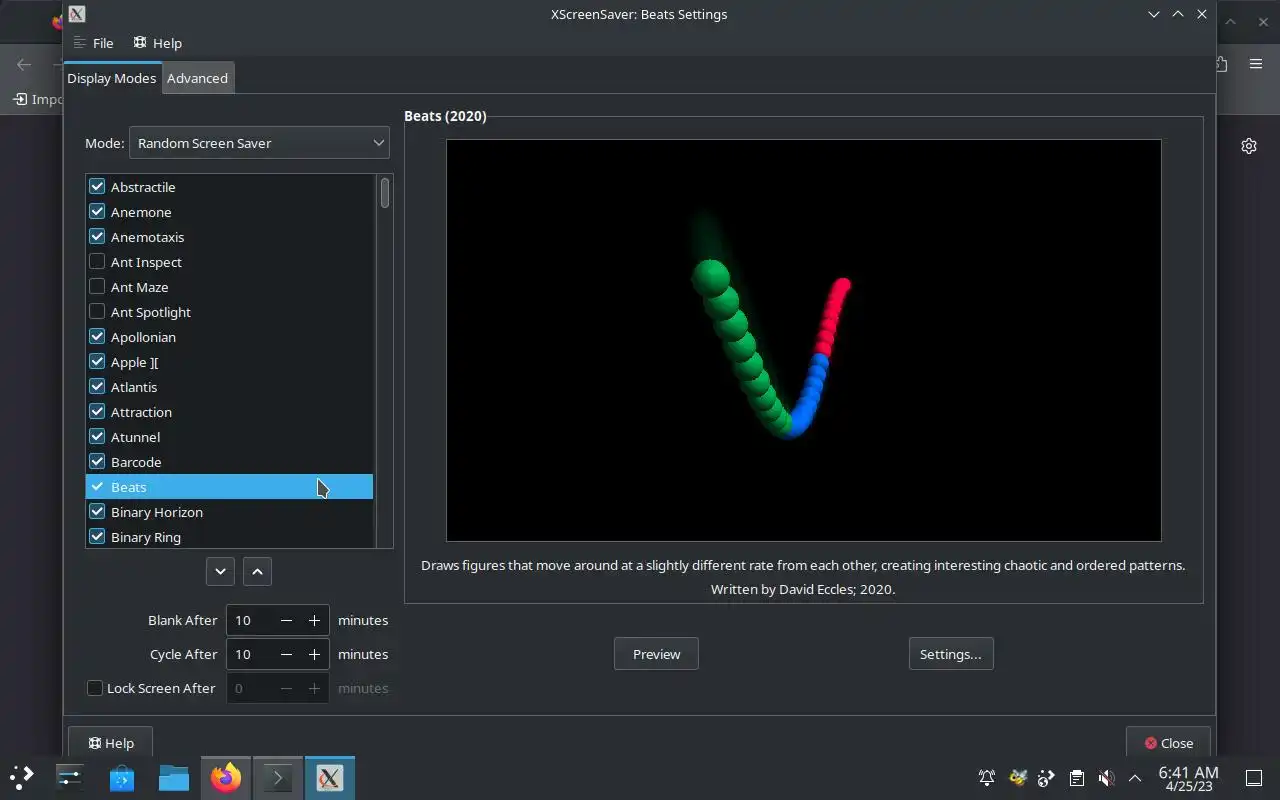Click the screensaver list scrollbar thumb

coord(385,193)
